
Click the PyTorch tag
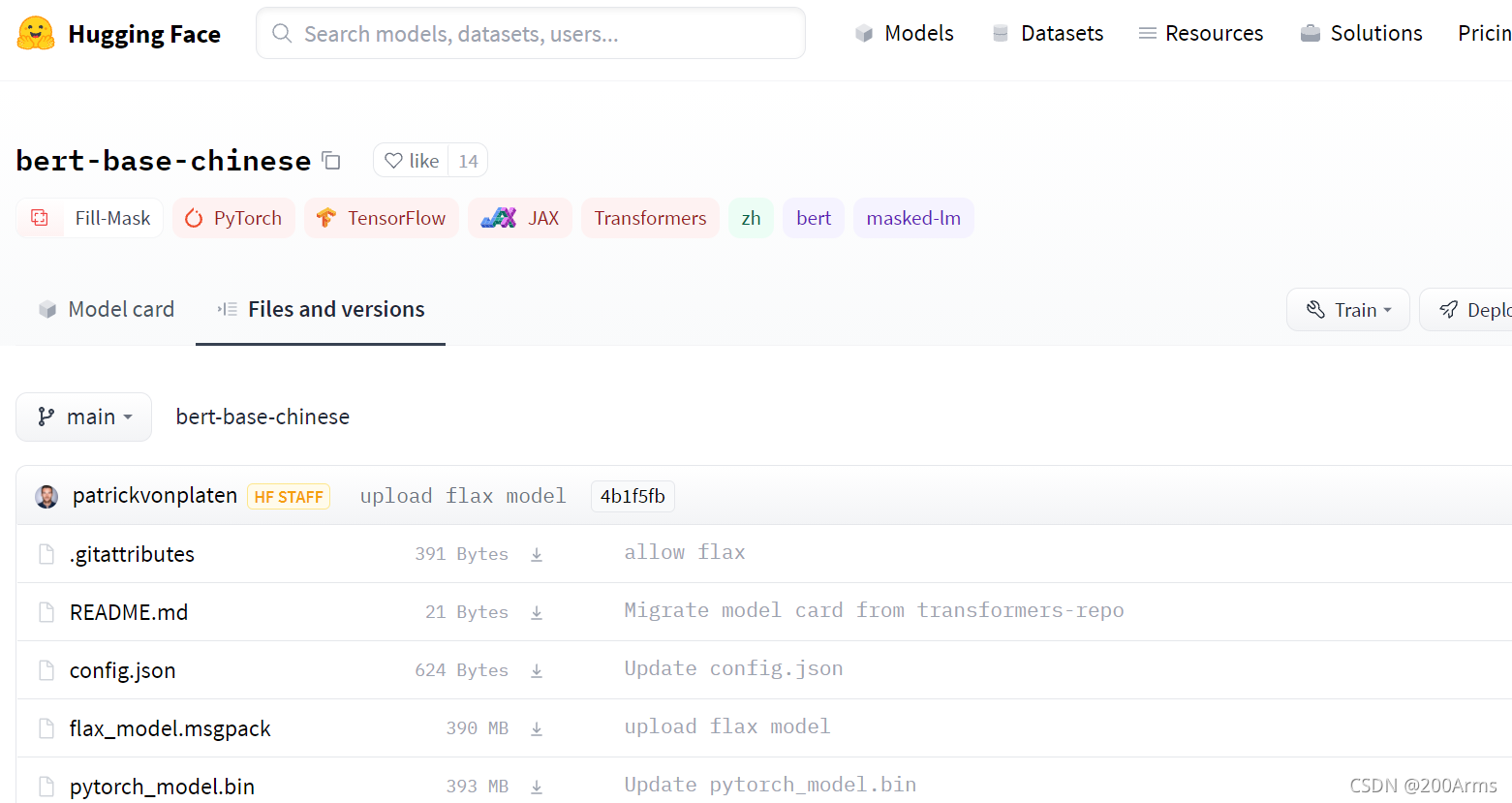[233, 218]
